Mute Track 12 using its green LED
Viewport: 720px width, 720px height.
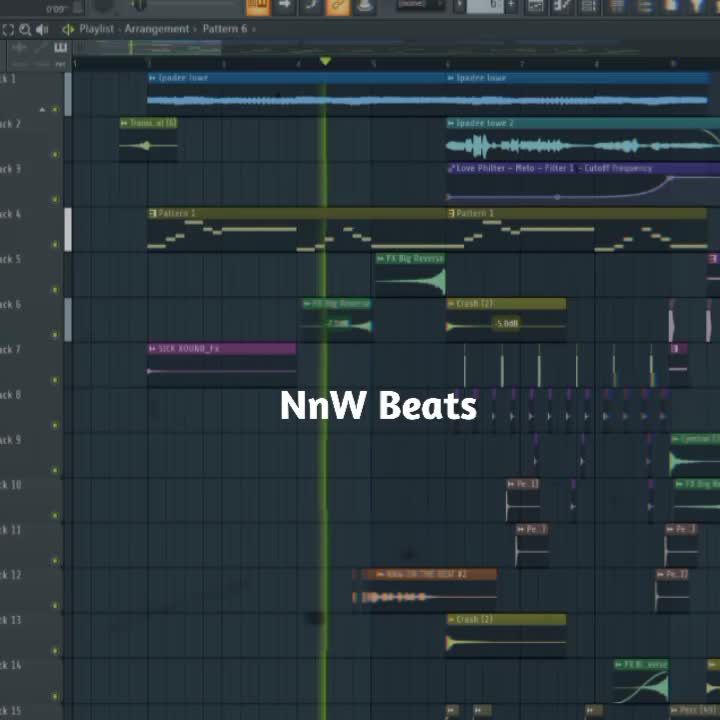coord(55,606)
